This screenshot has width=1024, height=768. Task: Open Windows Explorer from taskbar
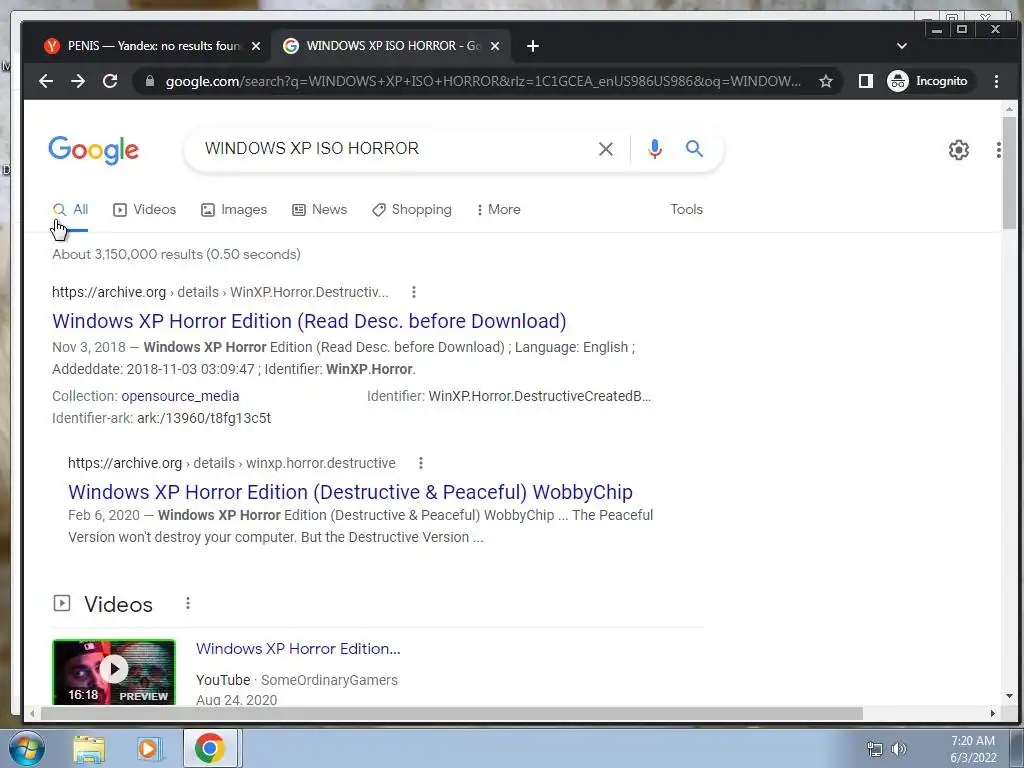pyautogui.click(x=89, y=749)
